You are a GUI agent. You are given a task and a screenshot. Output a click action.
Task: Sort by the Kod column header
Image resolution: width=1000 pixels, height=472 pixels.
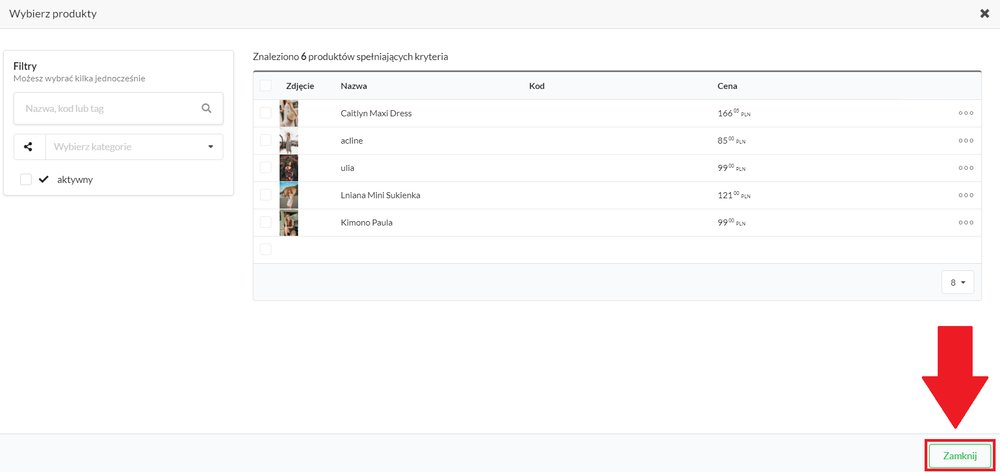pos(536,86)
